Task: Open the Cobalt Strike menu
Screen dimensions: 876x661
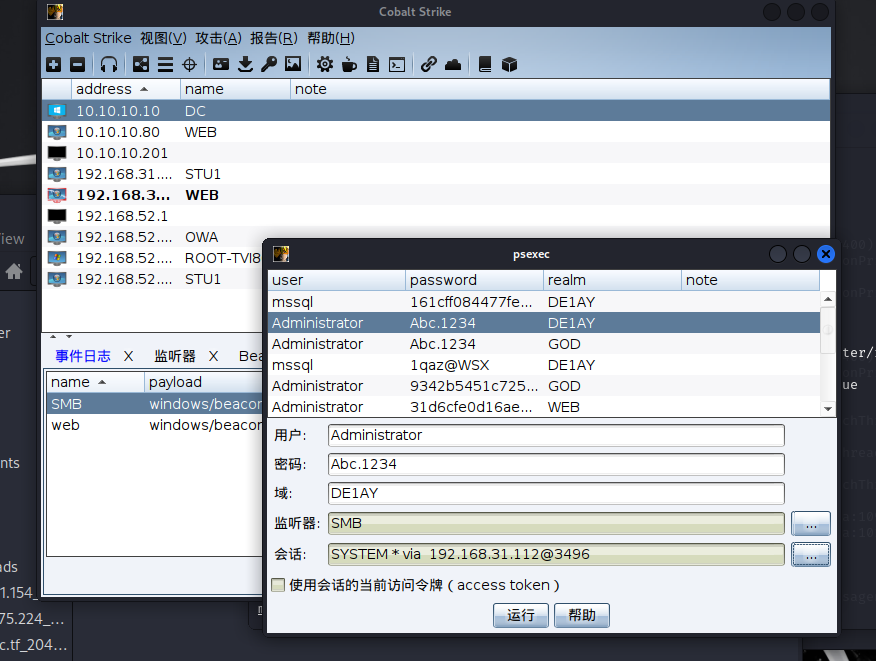Action: pos(88,38)
